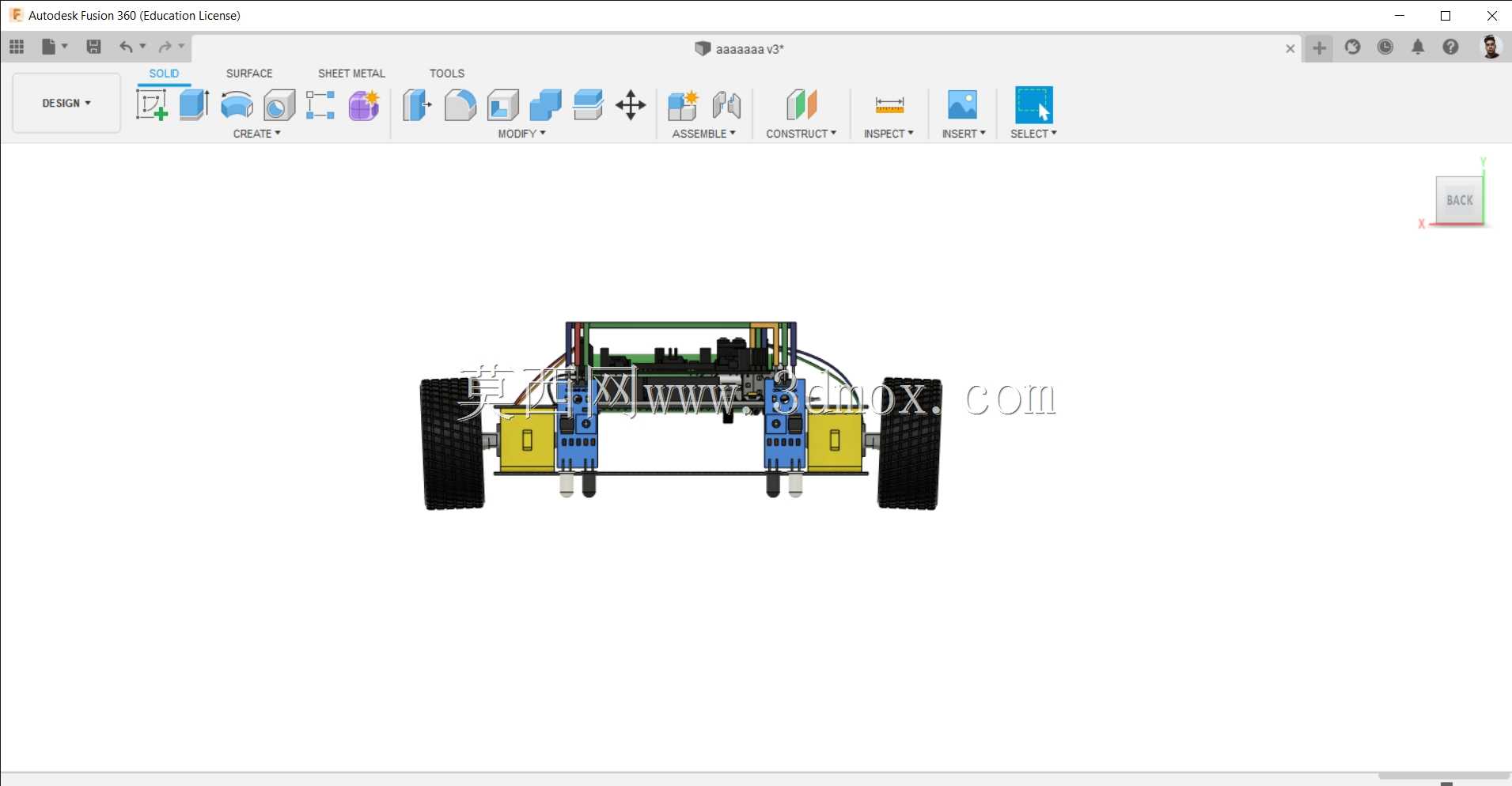This screenshot has width=1512, height=786.
Task: Select the Fillet tool
Action: (460, 104)
